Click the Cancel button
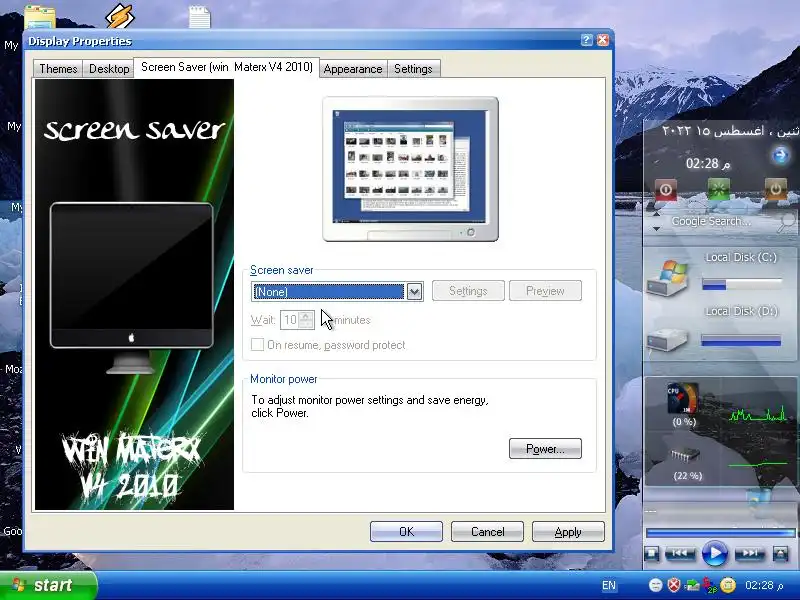800x600 pixels. [x=487, y=532]
